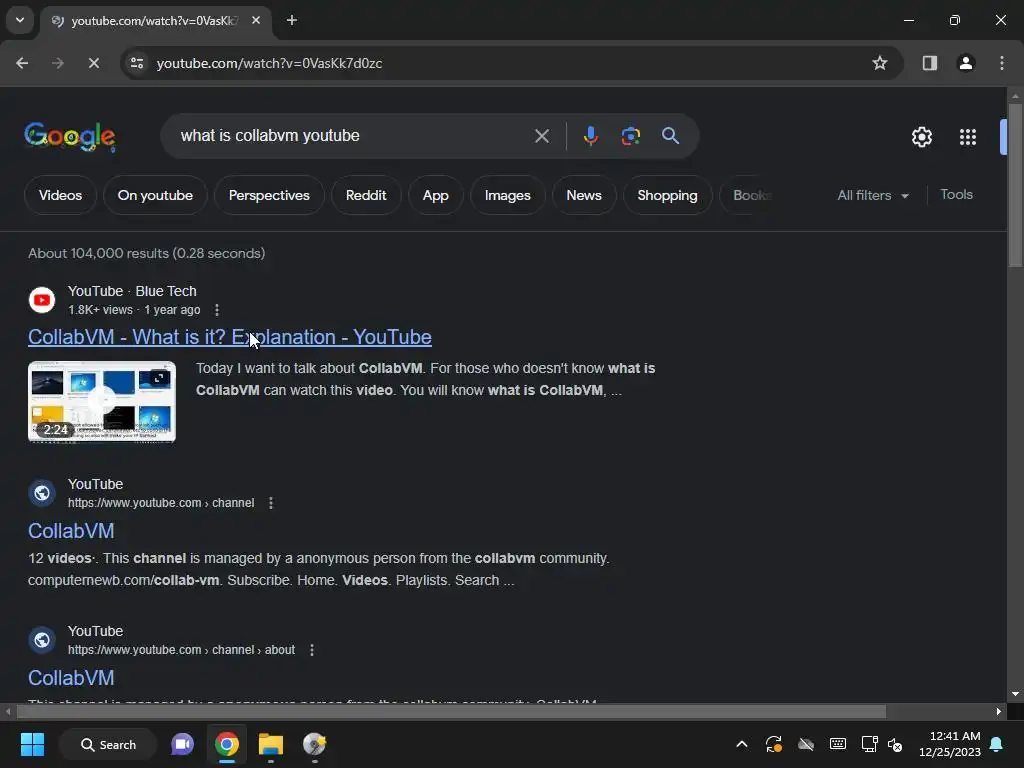1024x768 pixels.
Task: Select the Perspectives filter chip
Action: tap(269, 195)
